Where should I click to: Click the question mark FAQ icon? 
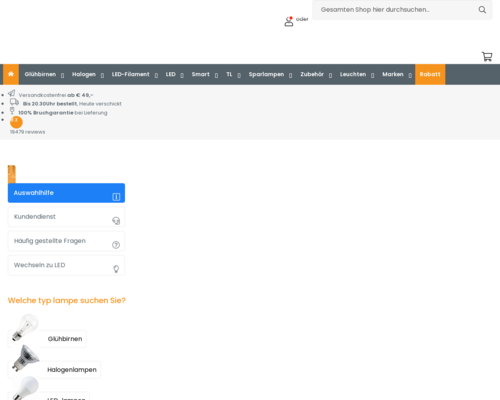click(116, 245)
